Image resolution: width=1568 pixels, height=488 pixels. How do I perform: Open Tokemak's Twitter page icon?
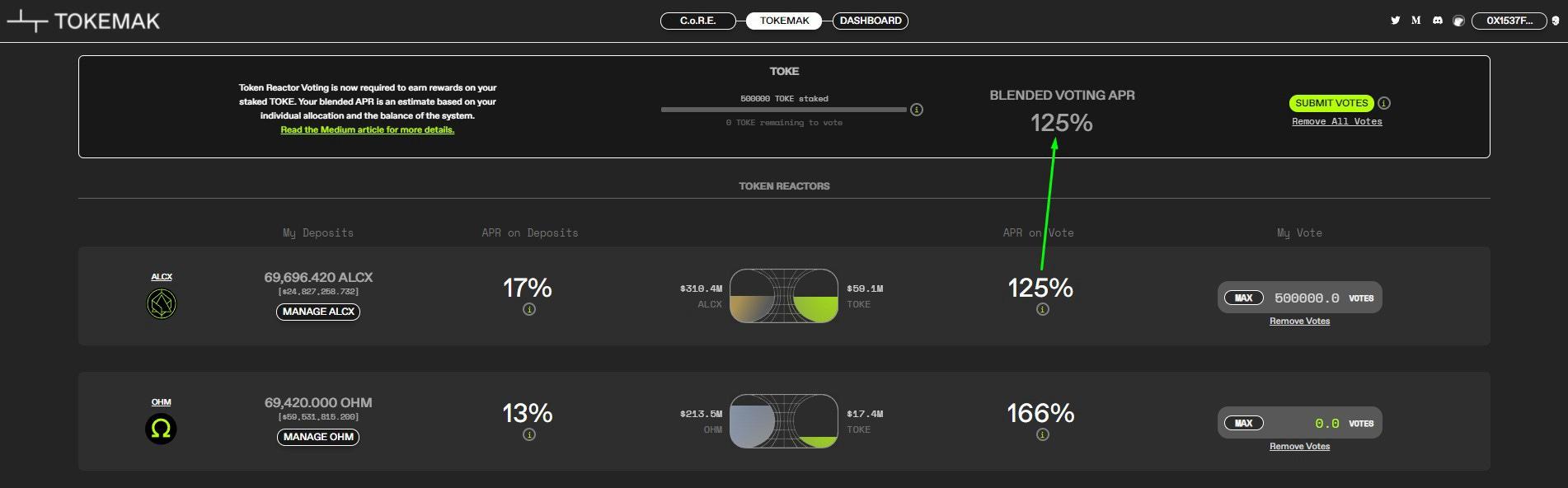(1395, 21)
